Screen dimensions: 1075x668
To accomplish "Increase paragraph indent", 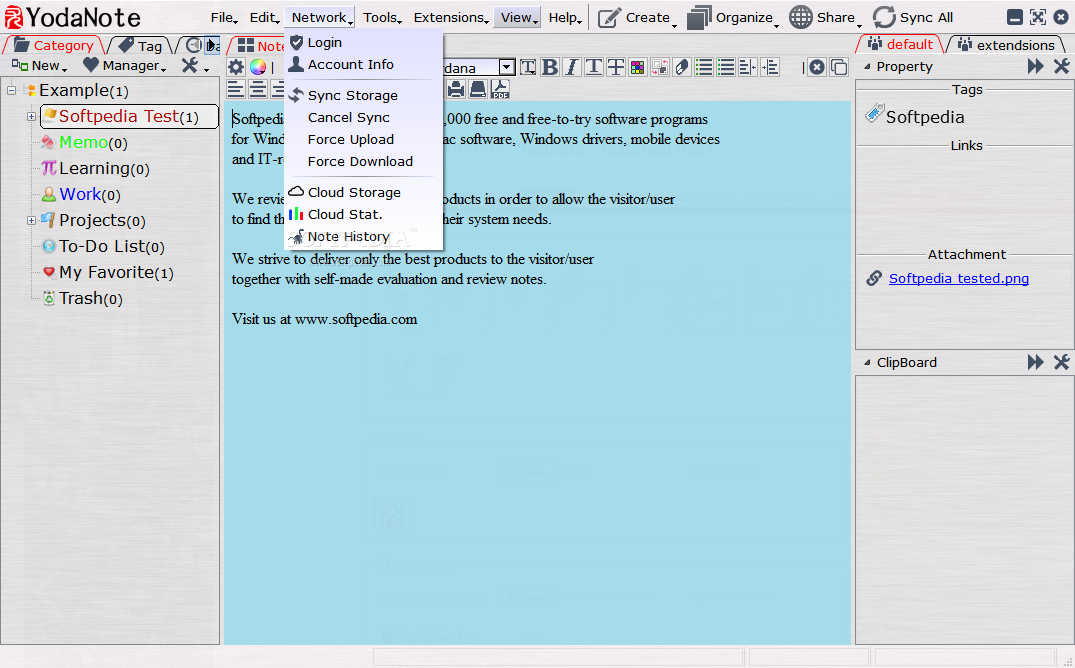I will click(x=770, y=67).
